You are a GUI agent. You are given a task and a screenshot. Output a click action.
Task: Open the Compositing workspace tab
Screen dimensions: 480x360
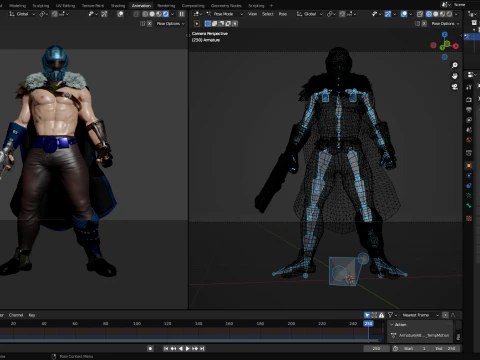coord(193,6)
